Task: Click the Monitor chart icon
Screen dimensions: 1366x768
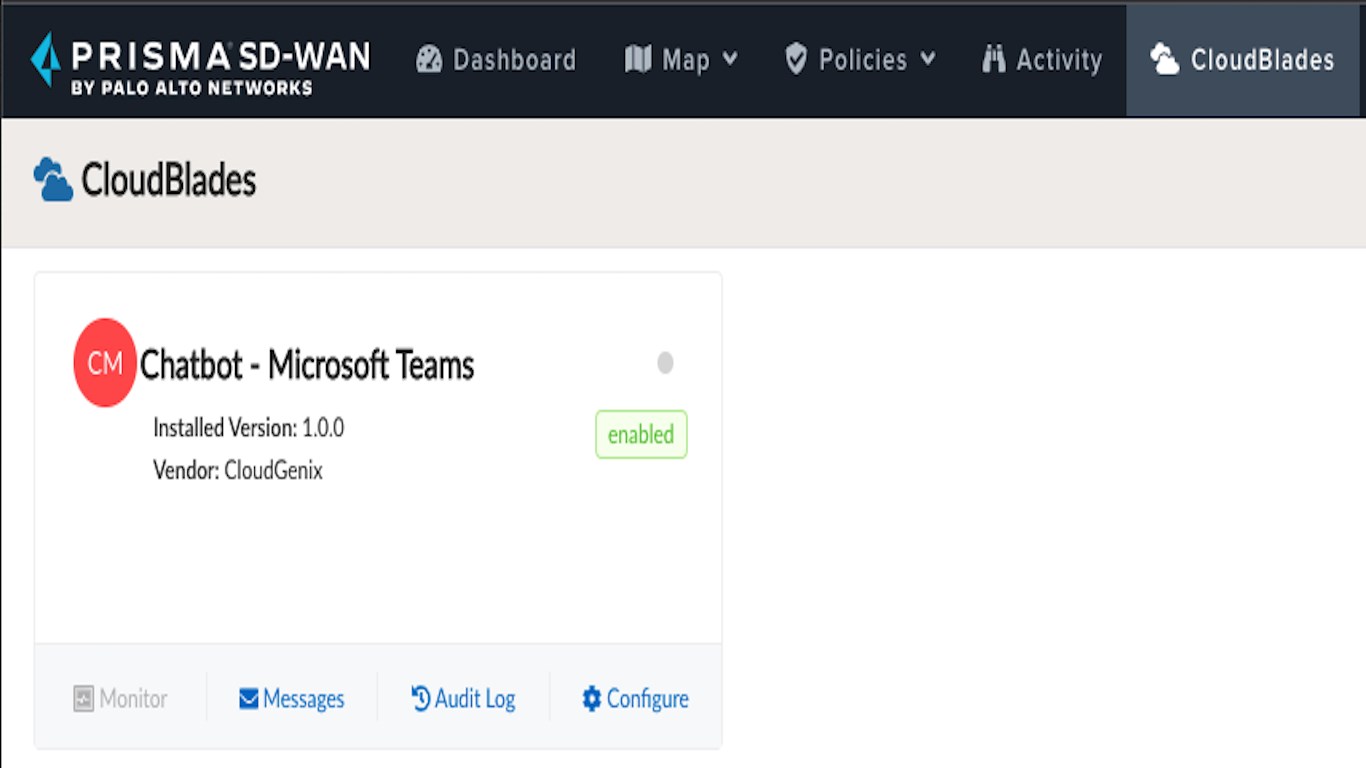Action: tap(83, 699)
